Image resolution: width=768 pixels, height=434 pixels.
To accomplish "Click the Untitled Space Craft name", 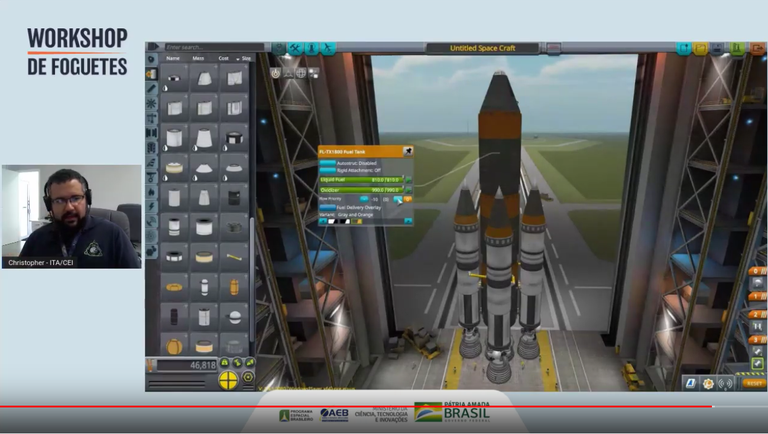I will tap(483, 48).
